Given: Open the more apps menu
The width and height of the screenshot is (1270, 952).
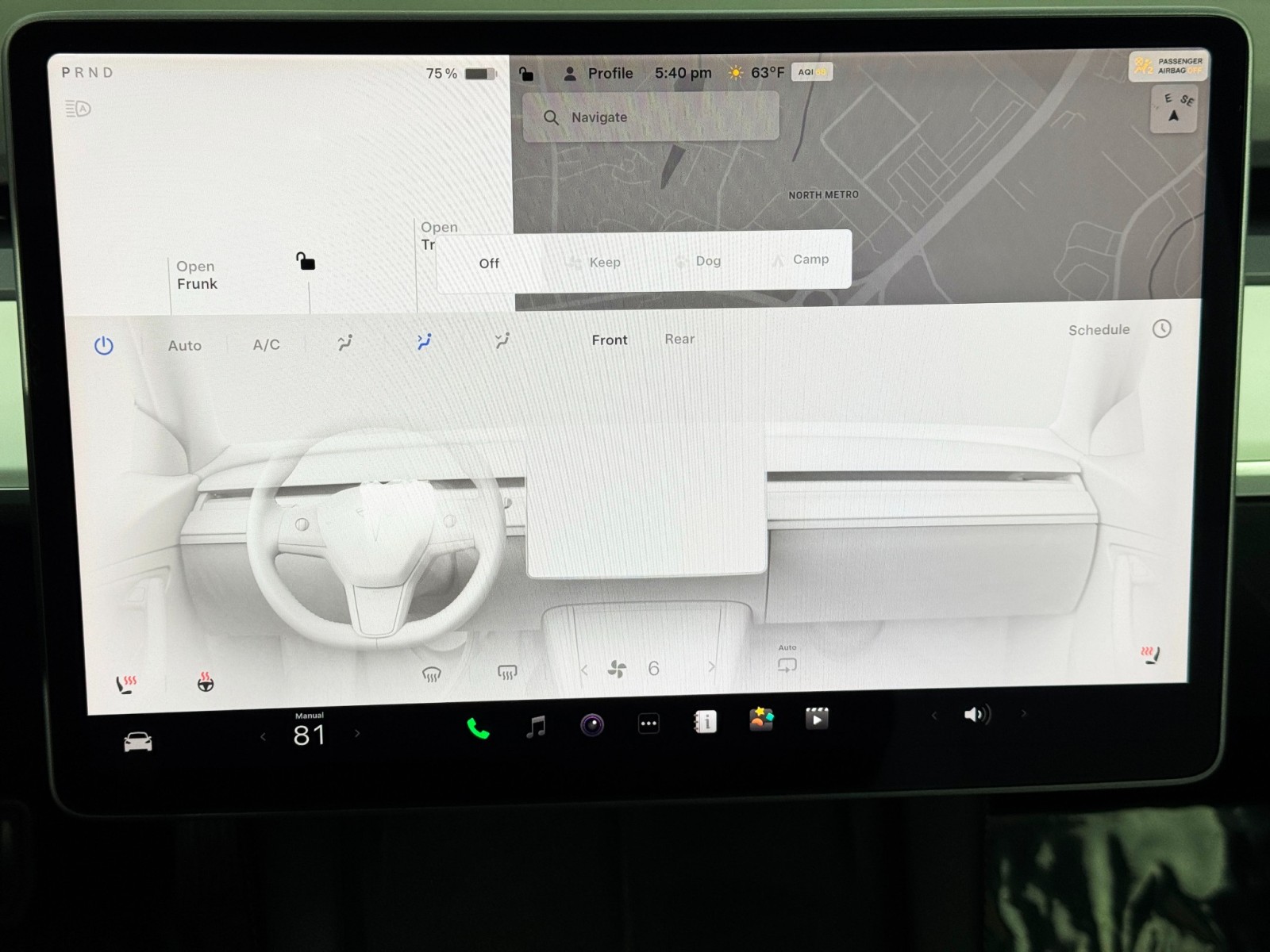Looking at the screenshot, I should (648, 724).
